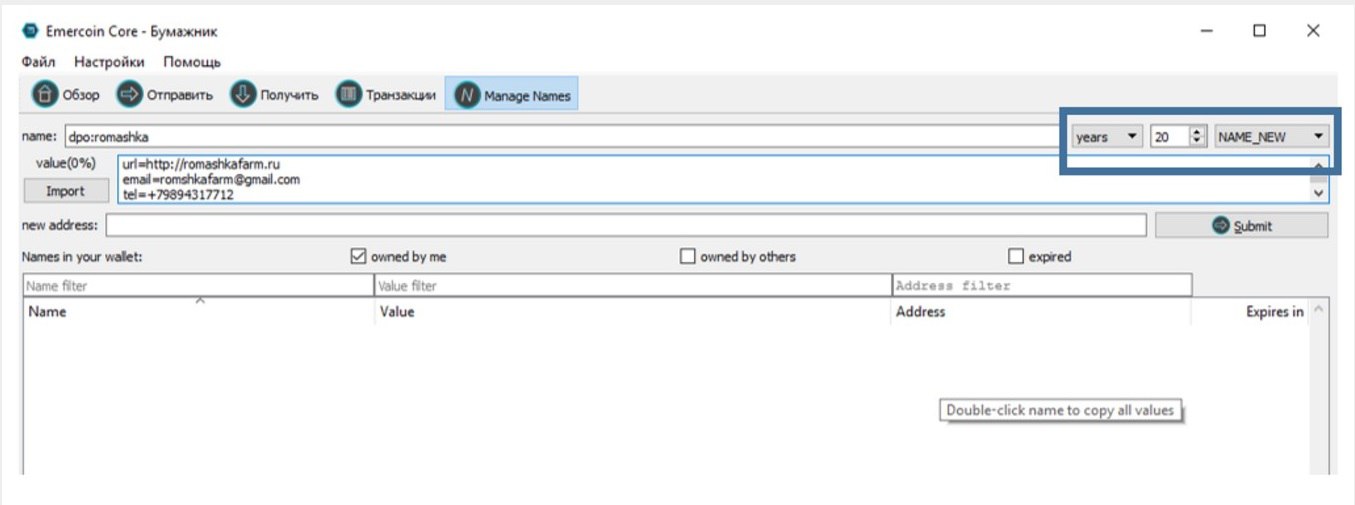Screen dimensions: 1355x505
Task: Select the Manage Names tab
Action: click(x=512, y=96)
